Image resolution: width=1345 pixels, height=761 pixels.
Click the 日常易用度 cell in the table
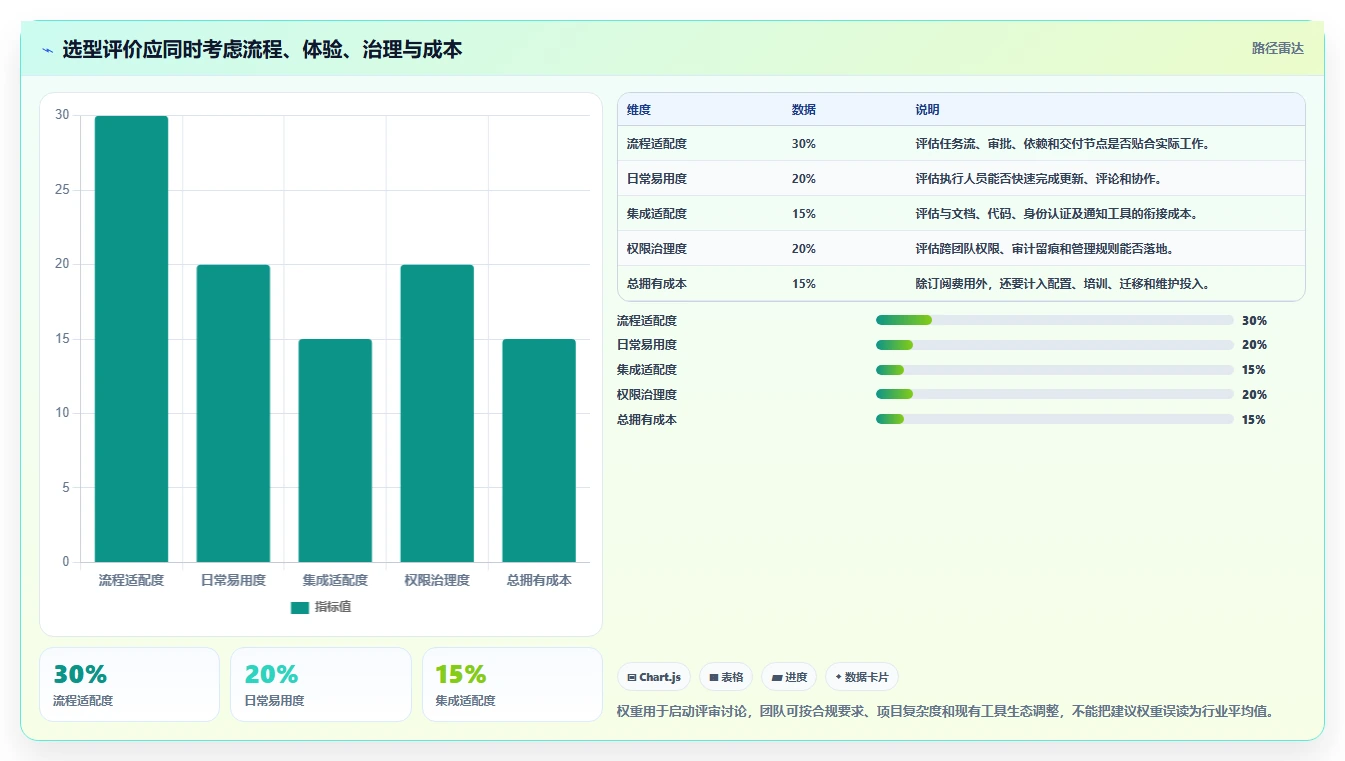click(657, 179)
